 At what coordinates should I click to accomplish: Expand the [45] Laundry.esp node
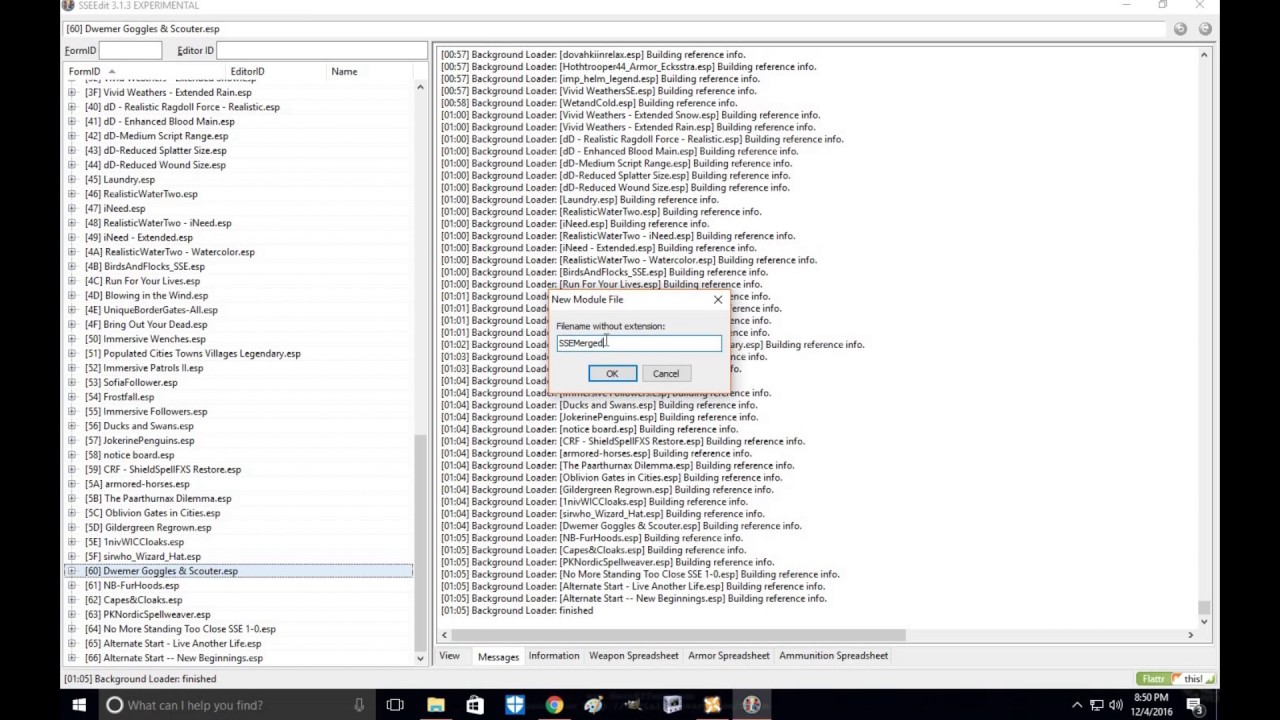pos(72,180)
